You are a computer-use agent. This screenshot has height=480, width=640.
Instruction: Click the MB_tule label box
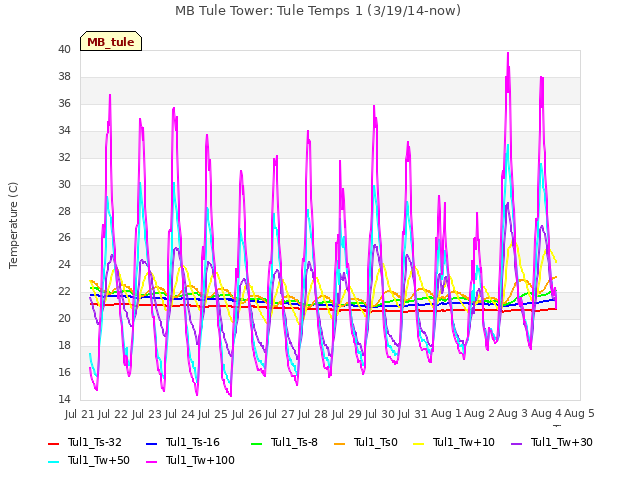pos(111,41)
